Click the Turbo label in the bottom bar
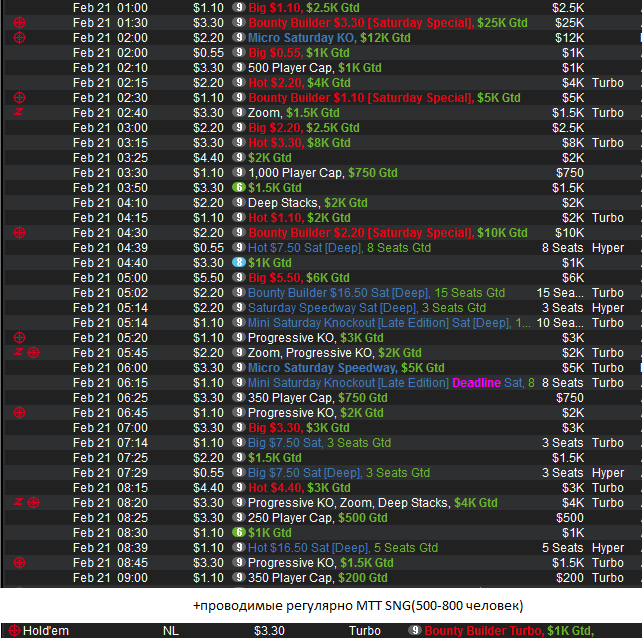The image size is (642, 638). [365, 631]
